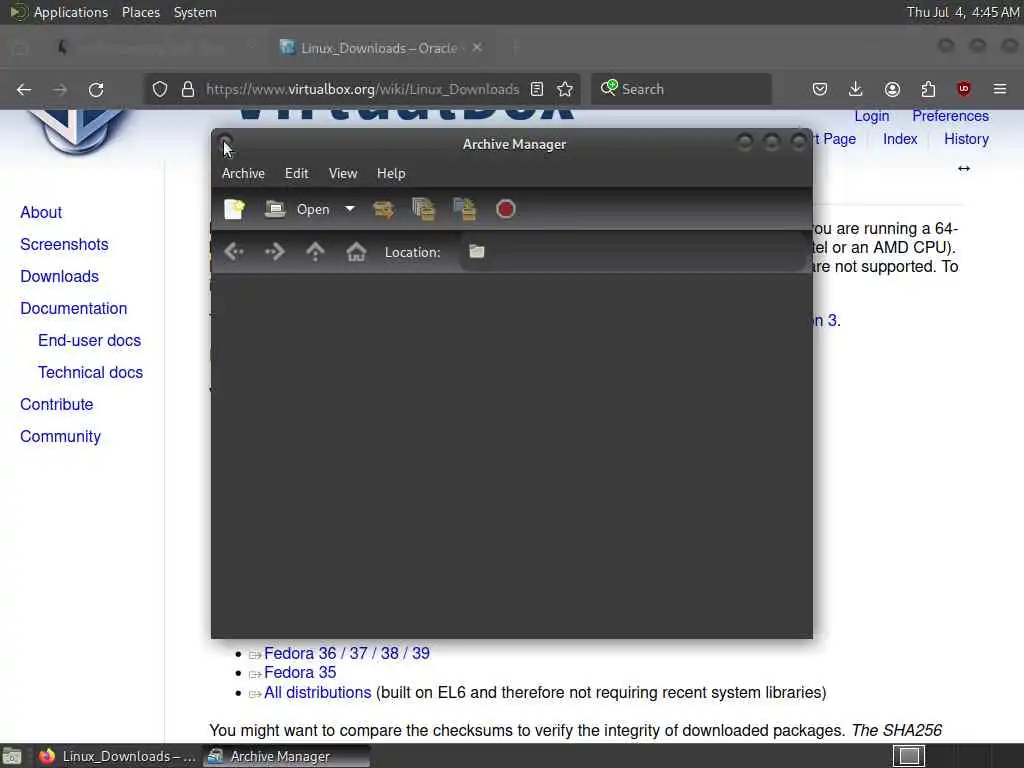The width and height of the screenshot is (1024, 768).
Task: Open the Firefox hamburger menu
Action: [x=1000, y=89]
